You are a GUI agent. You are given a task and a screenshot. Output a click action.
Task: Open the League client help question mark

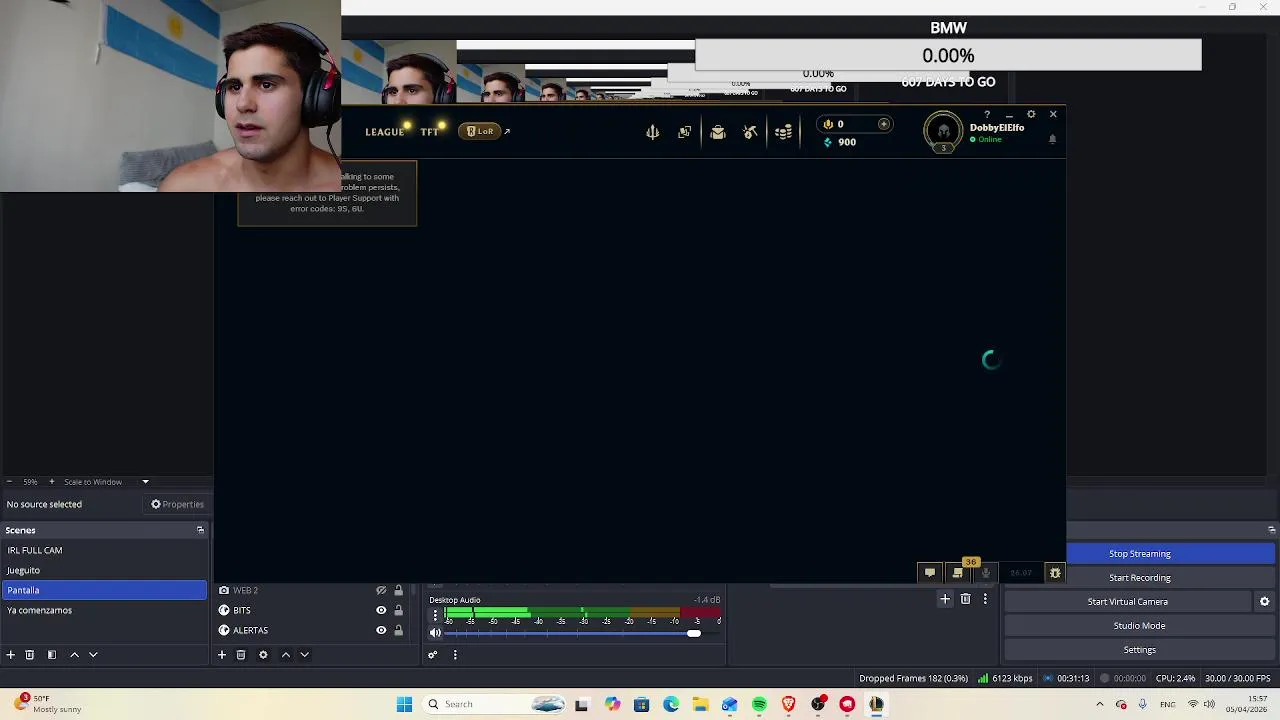987,115
